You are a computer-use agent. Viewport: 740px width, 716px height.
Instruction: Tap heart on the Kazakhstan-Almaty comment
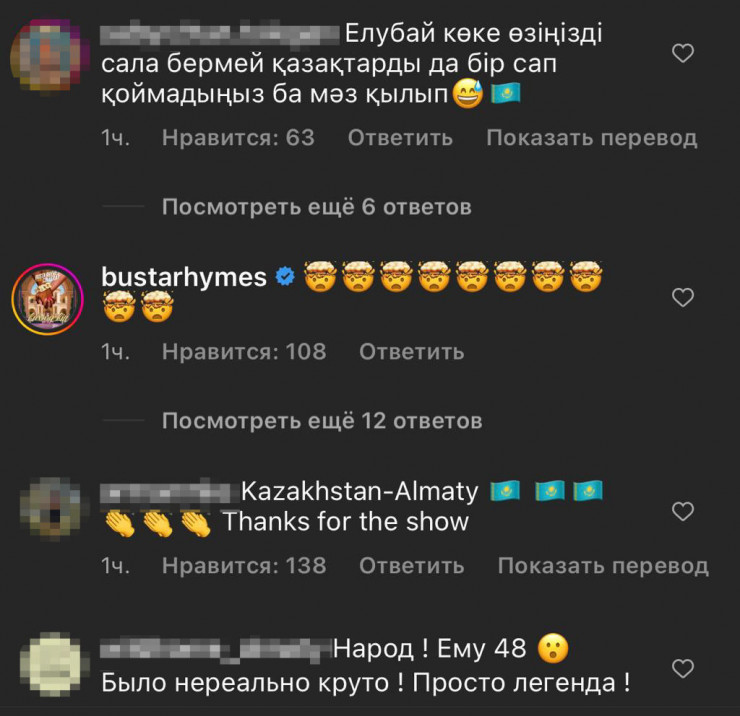(x=682, y=512)
